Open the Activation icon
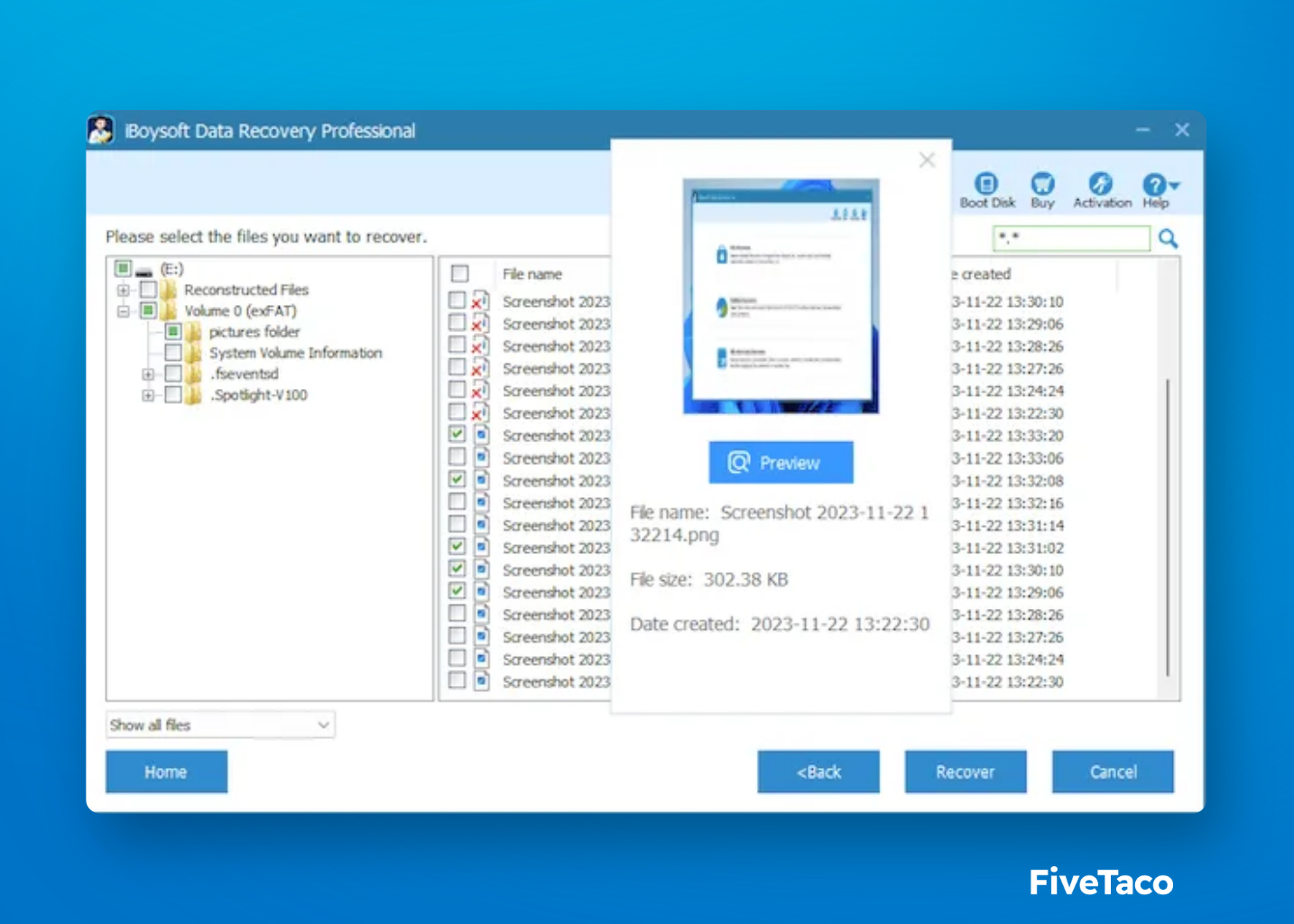Viewport: 1294px width, 924px height. [x=1100, y=184]
